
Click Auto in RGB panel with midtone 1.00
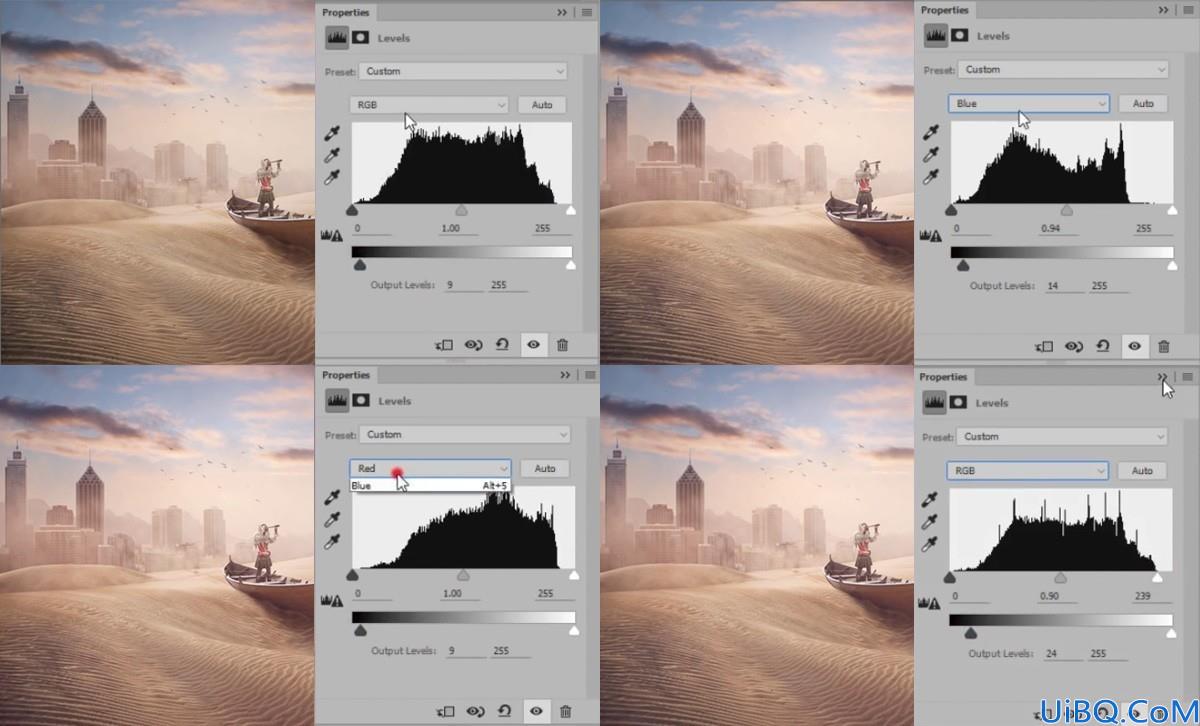(542, 104)
